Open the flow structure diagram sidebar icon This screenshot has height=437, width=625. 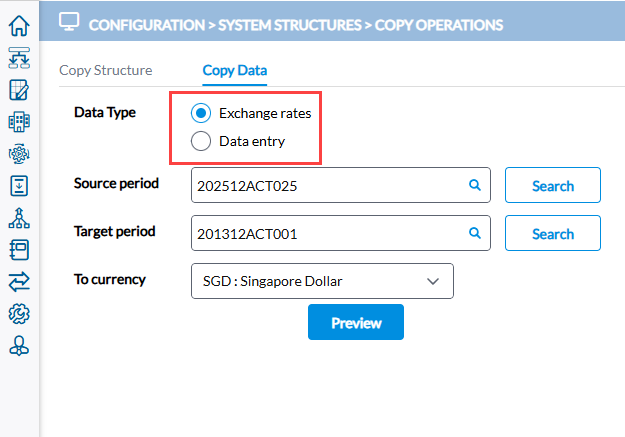click(x=19, y=58)
